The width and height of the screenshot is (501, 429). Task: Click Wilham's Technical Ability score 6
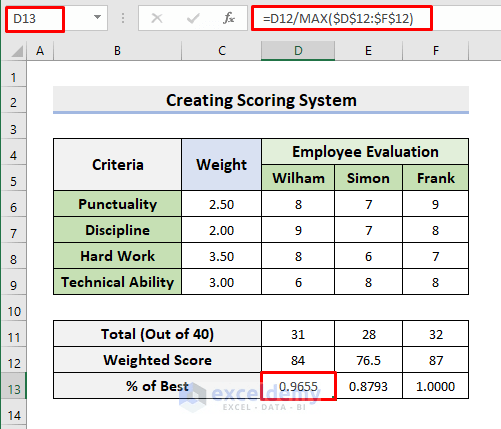[x=298, y=282]
